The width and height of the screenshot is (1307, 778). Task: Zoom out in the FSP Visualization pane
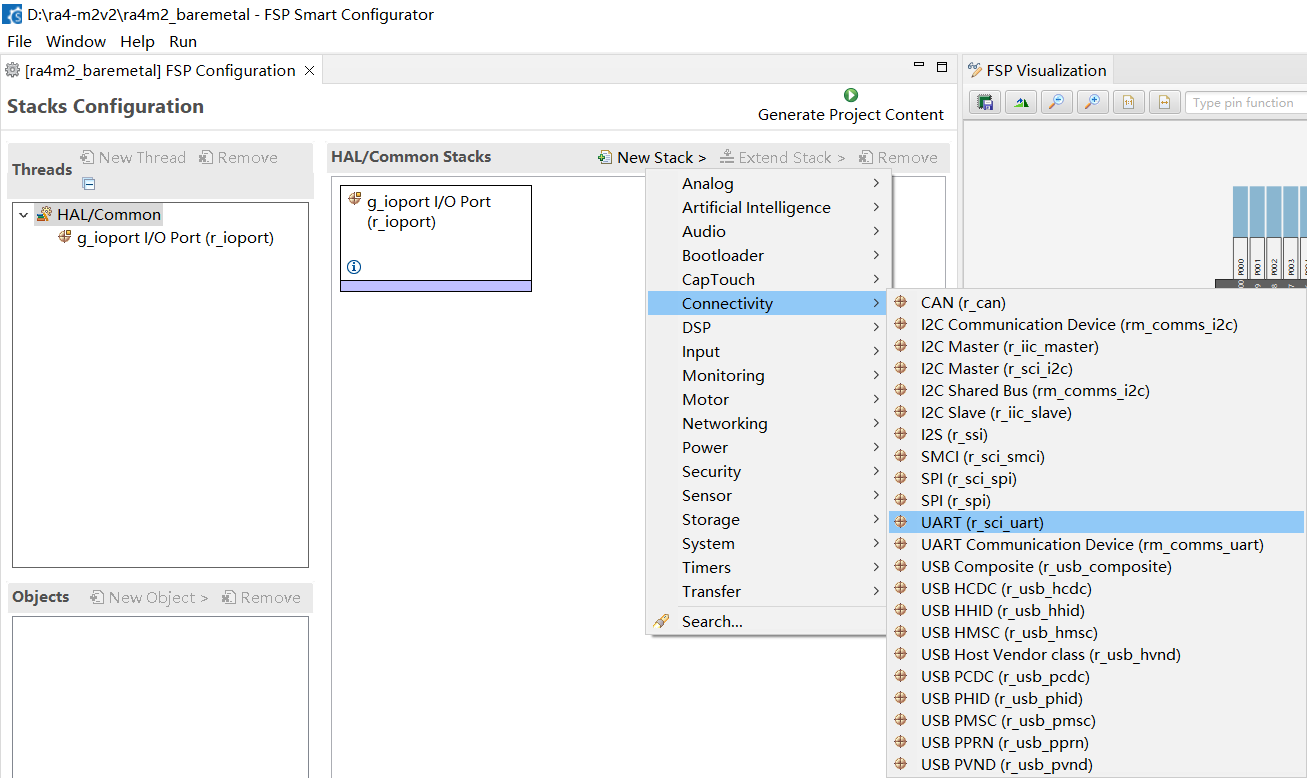1056,103
